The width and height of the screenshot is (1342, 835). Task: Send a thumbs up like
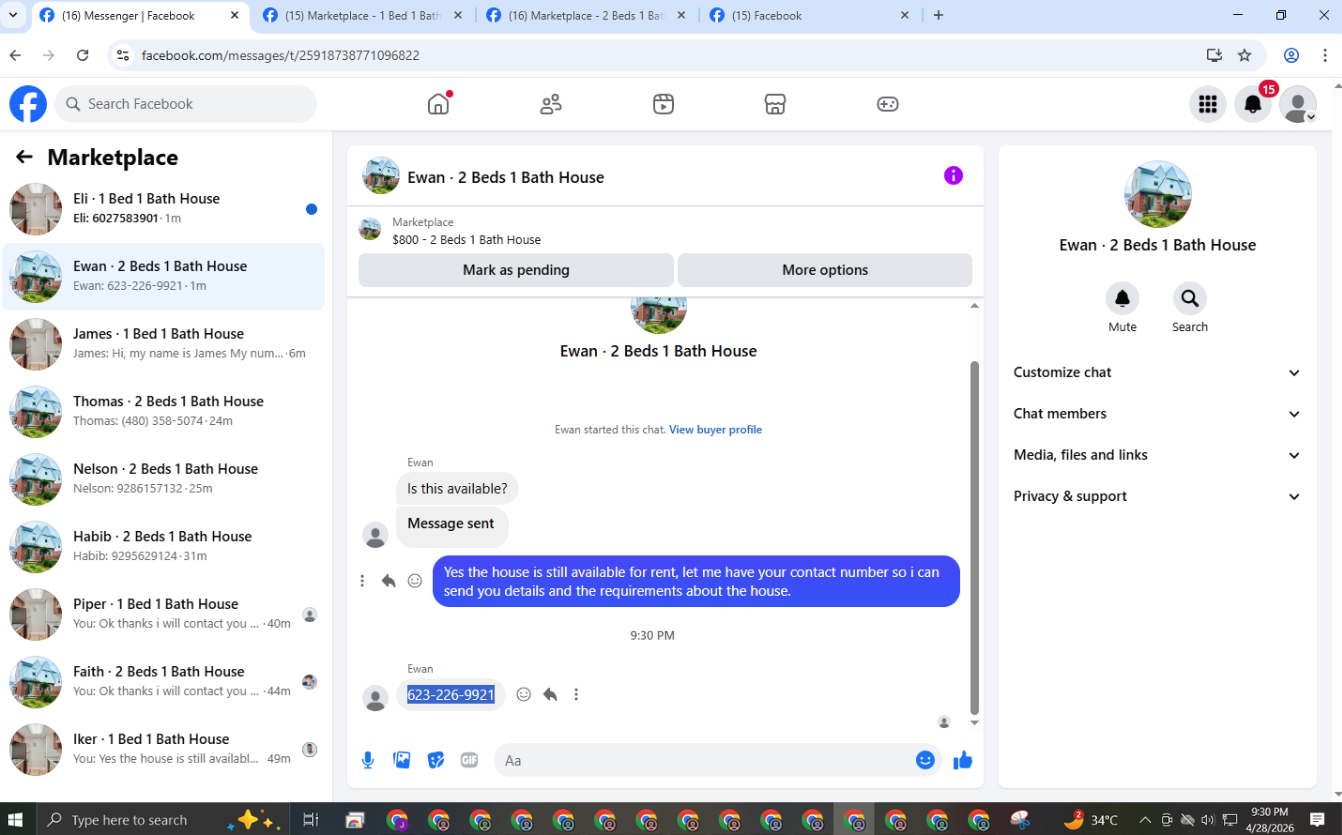(x=963, y=760)
